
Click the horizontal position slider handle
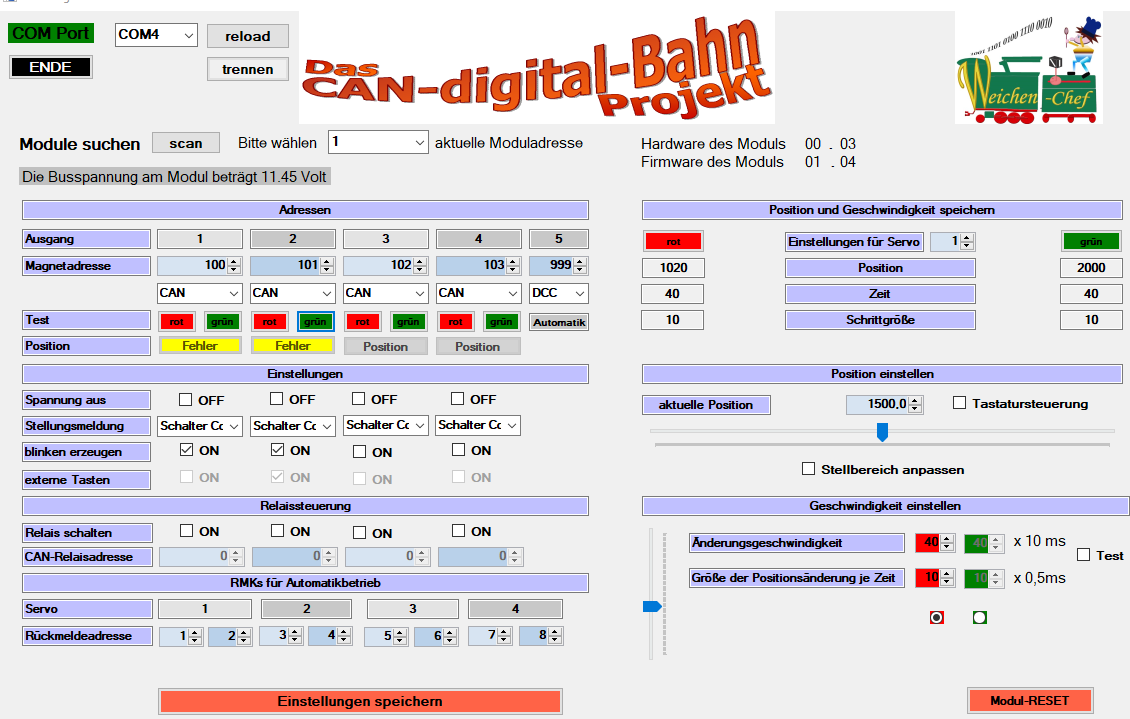882,432
